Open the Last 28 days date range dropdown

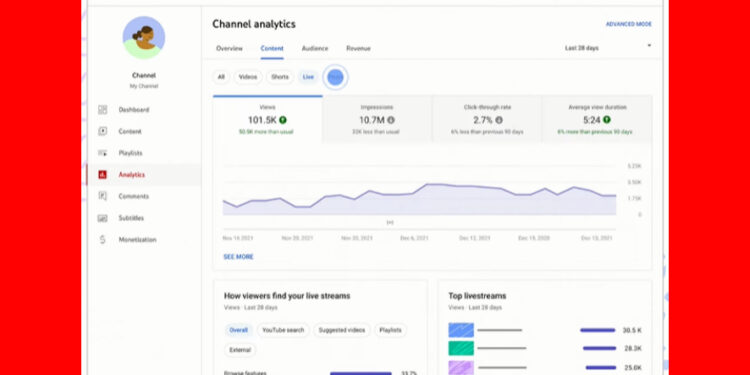607,48
